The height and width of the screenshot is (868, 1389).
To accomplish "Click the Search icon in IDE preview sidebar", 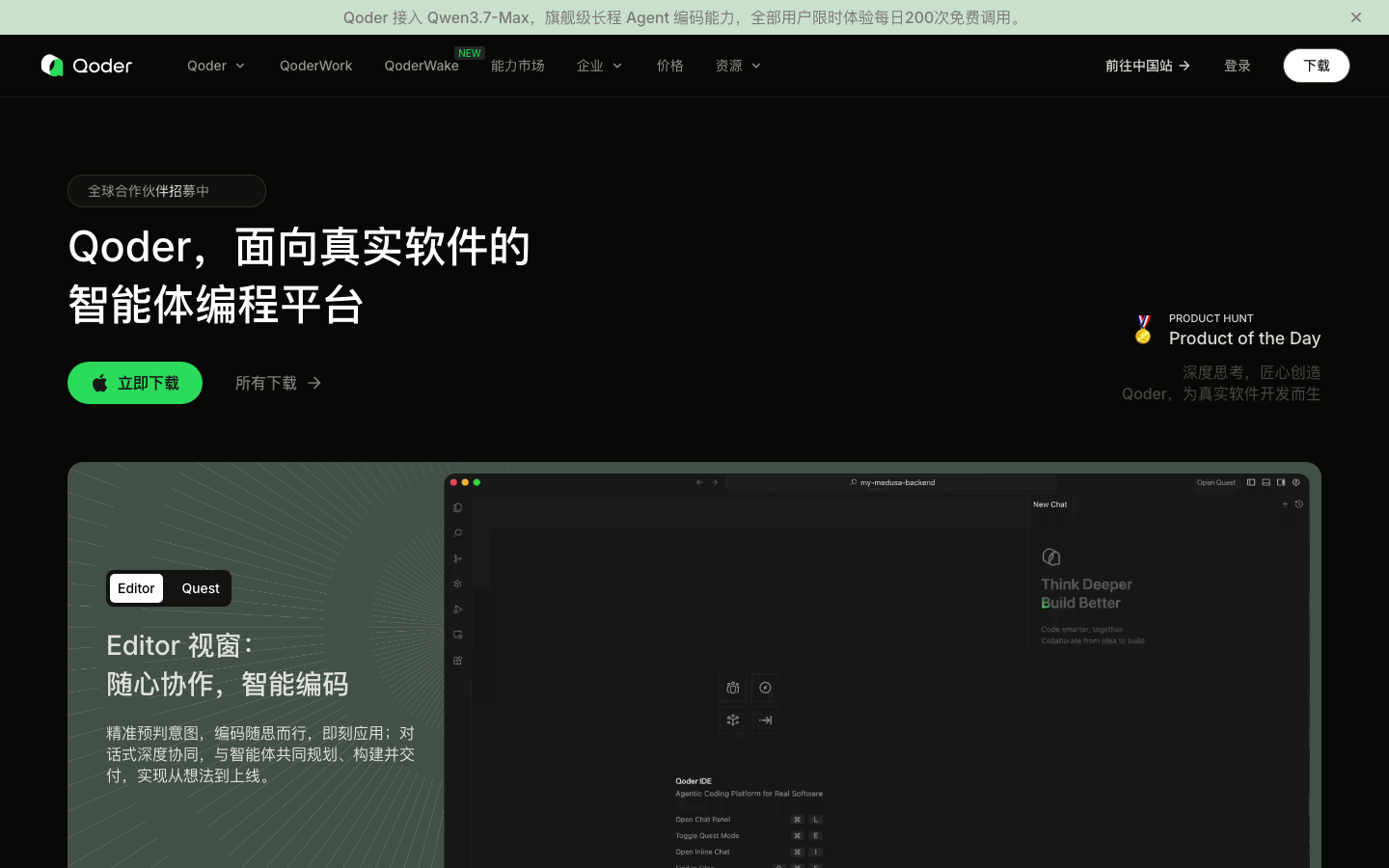I will point(457,533).
